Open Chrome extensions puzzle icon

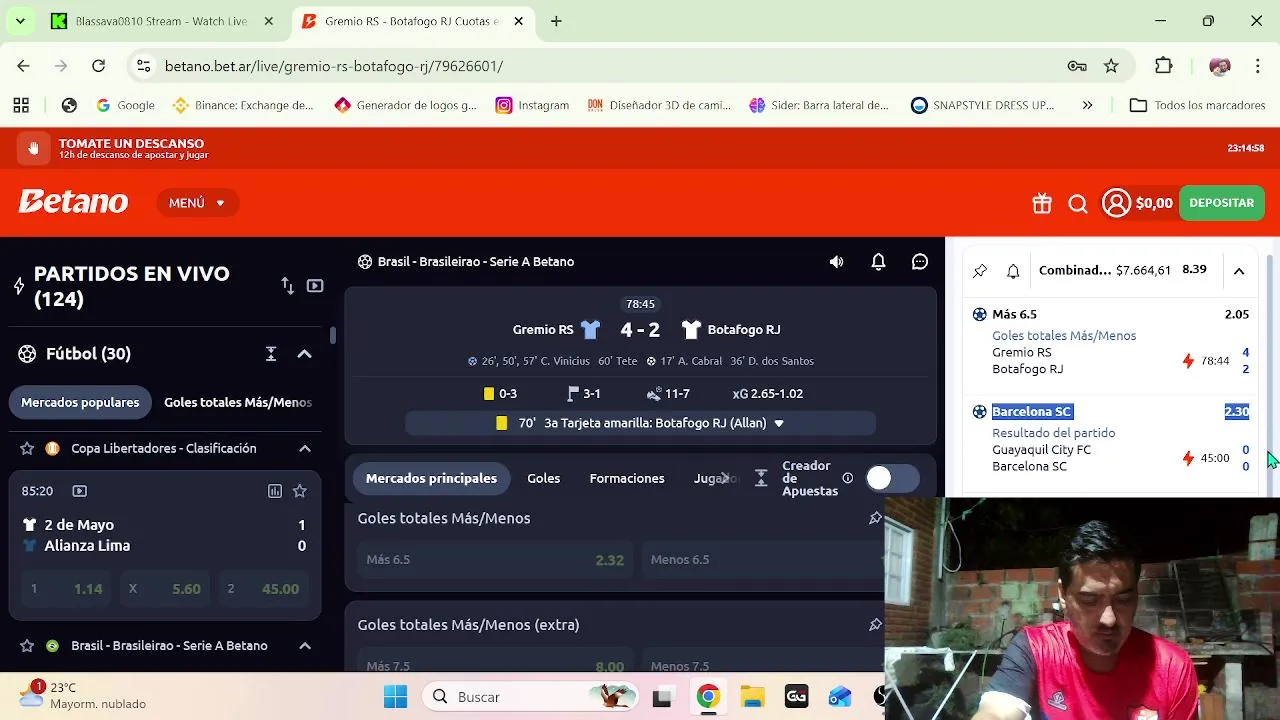click(1163, 66)
